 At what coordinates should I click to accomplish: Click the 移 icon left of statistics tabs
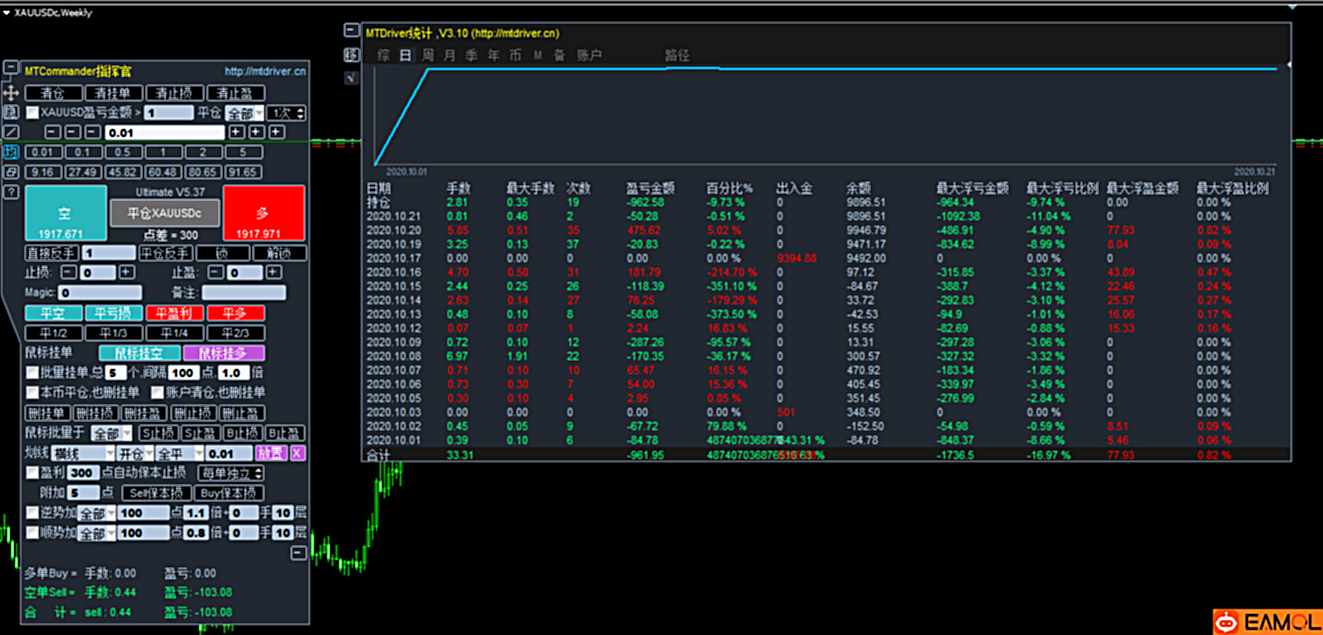point(351,55)
